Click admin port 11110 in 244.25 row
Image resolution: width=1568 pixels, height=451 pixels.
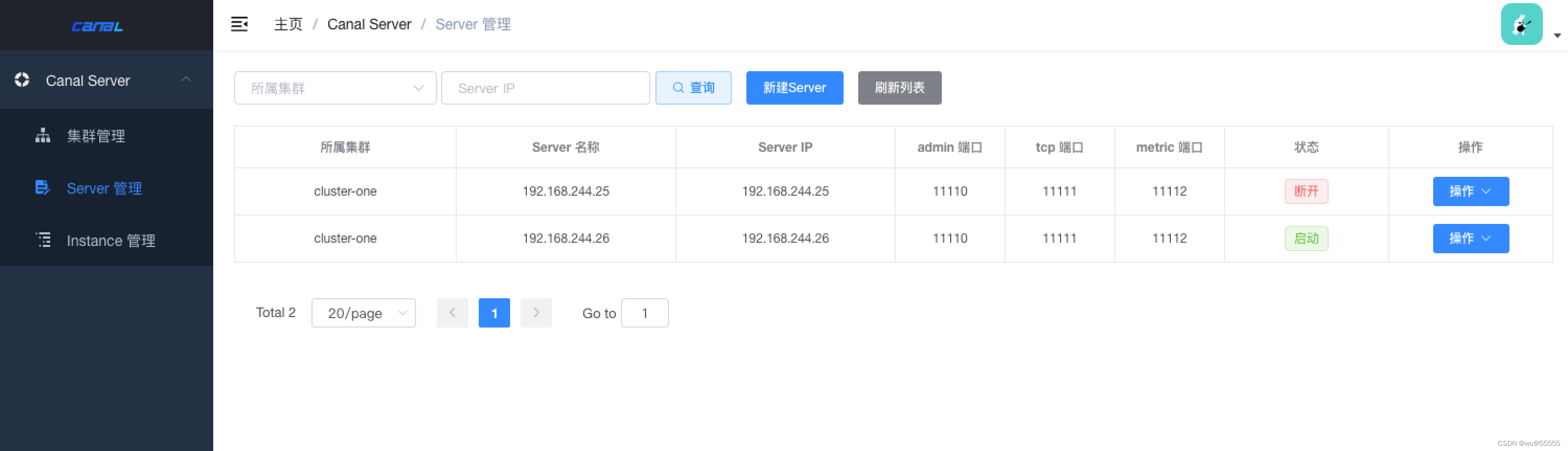[x=950, y=191]
